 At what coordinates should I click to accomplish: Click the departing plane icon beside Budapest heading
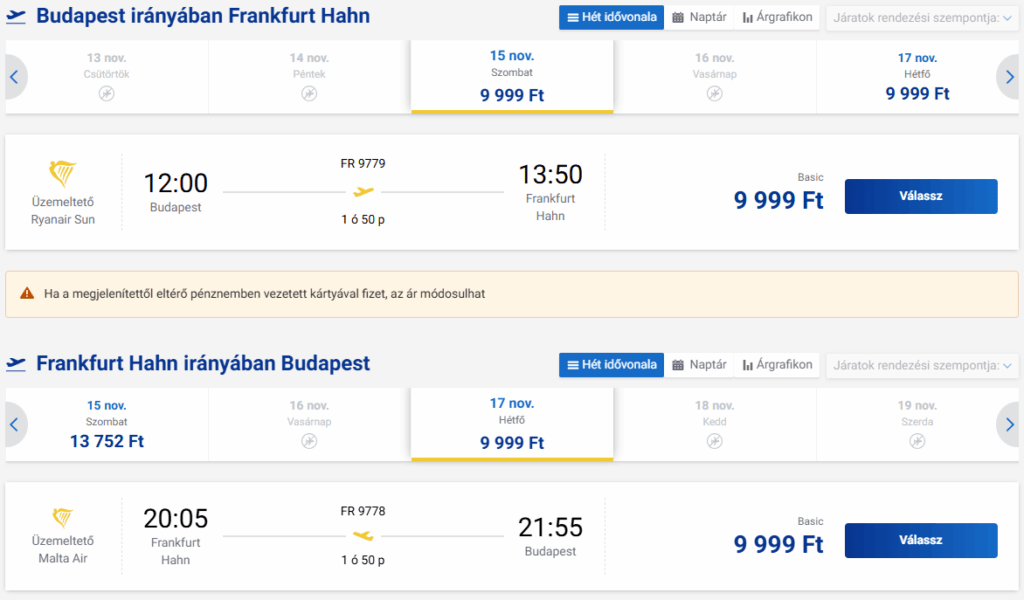tap(17, 17)
